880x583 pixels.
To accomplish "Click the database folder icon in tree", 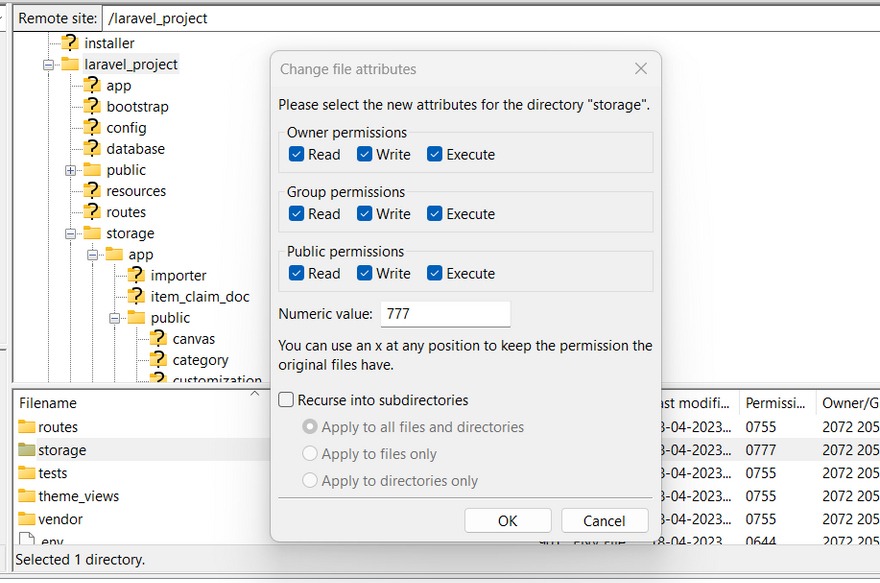I will (92, 148).
